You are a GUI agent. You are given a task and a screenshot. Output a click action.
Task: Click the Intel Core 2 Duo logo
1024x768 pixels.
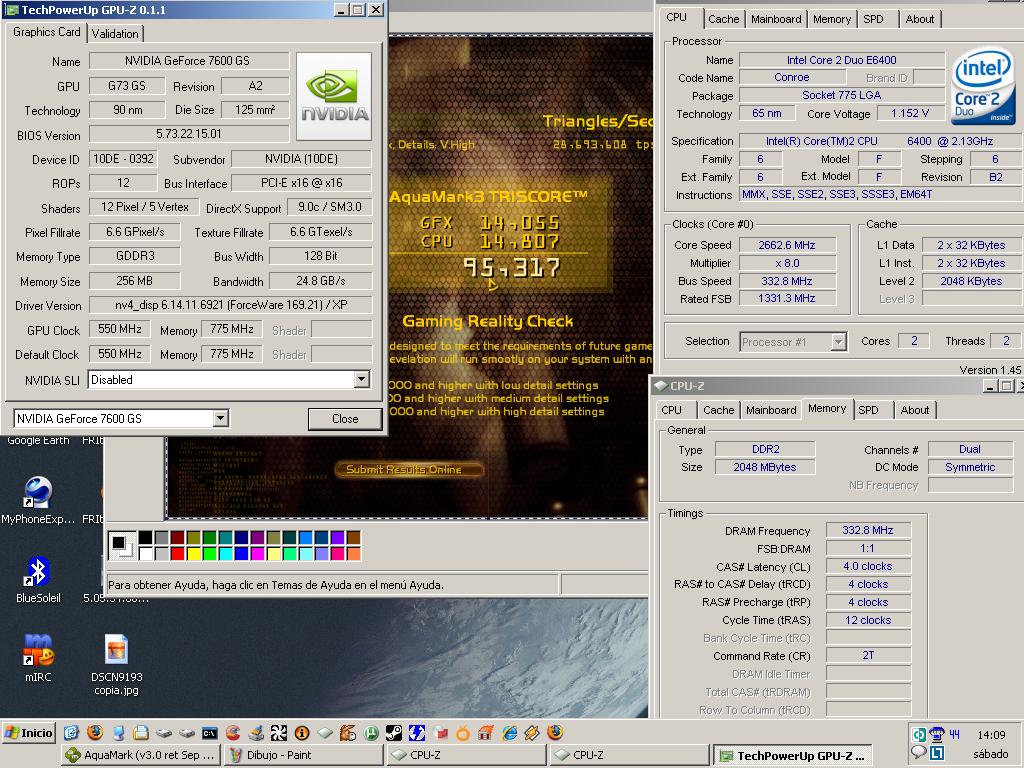pyautogui.click(x=983, y=85)
